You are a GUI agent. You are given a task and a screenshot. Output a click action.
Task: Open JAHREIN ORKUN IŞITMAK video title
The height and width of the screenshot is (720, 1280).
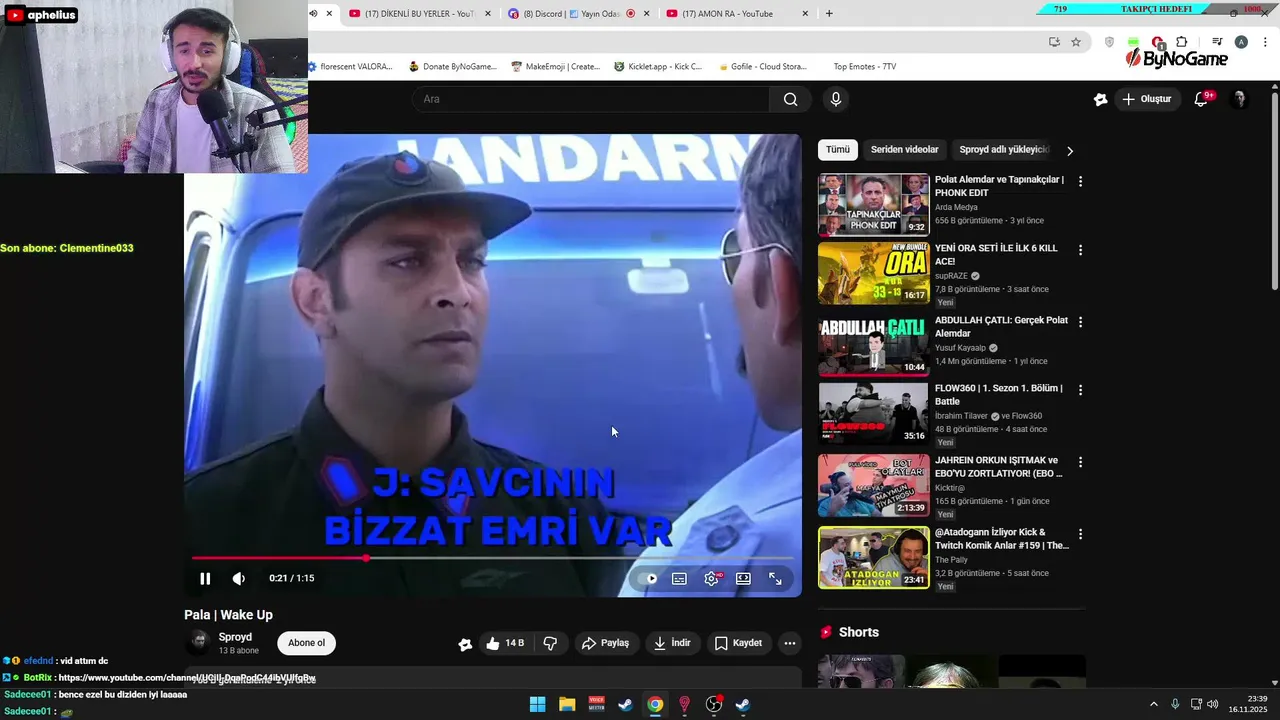point(998,467)
